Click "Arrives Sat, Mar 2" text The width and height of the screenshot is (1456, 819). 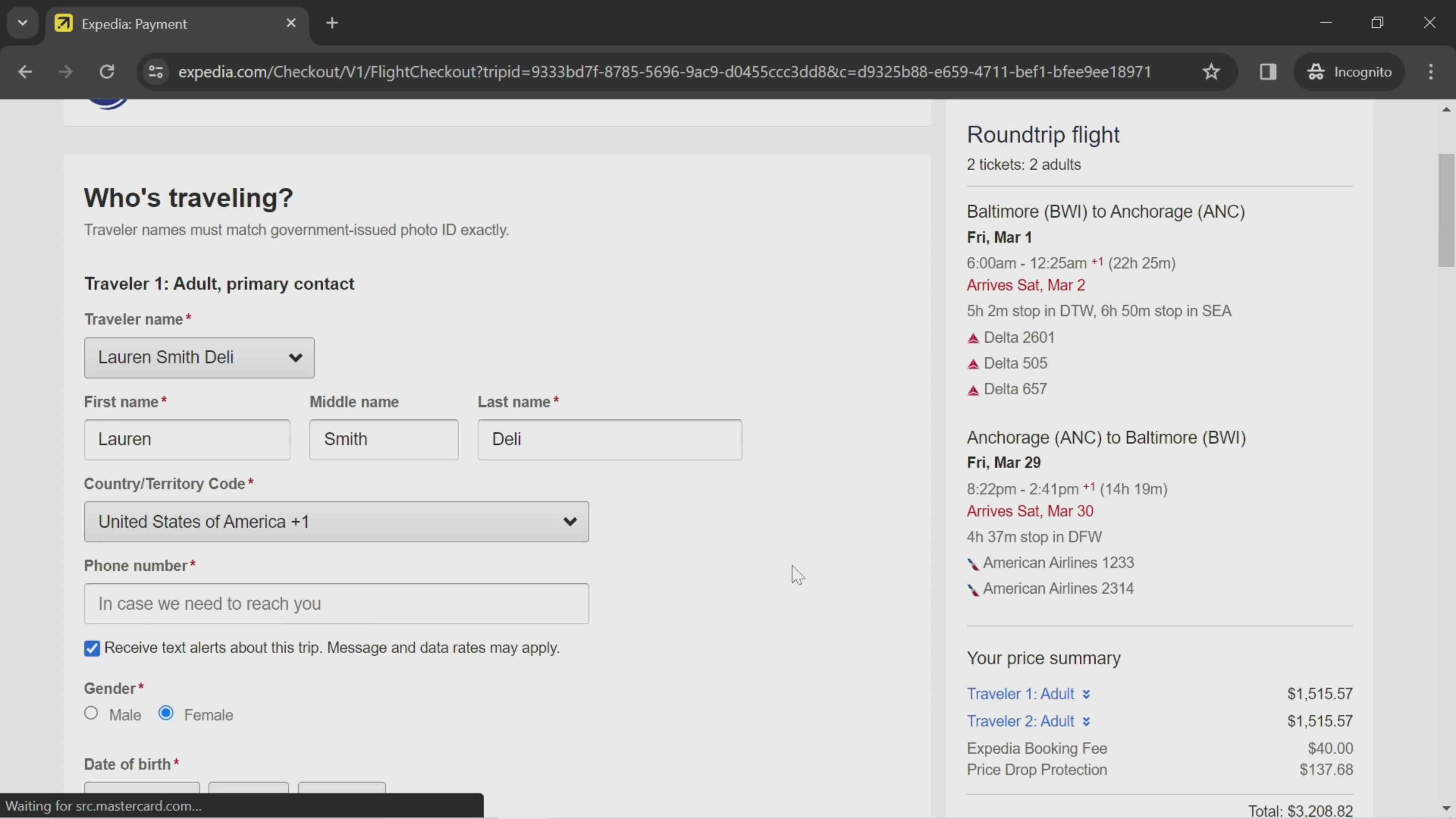click(x=1025, y=286)
